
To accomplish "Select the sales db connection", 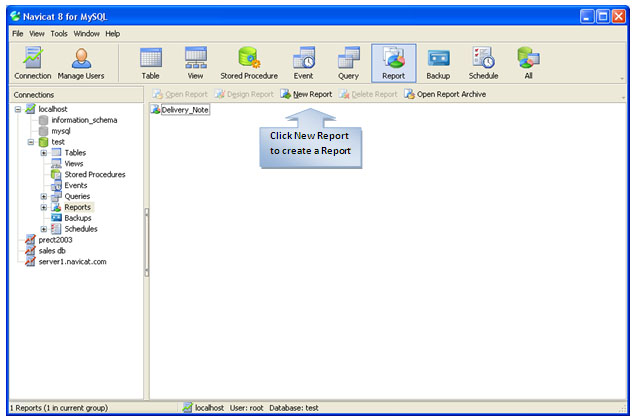I will (52, 251).
